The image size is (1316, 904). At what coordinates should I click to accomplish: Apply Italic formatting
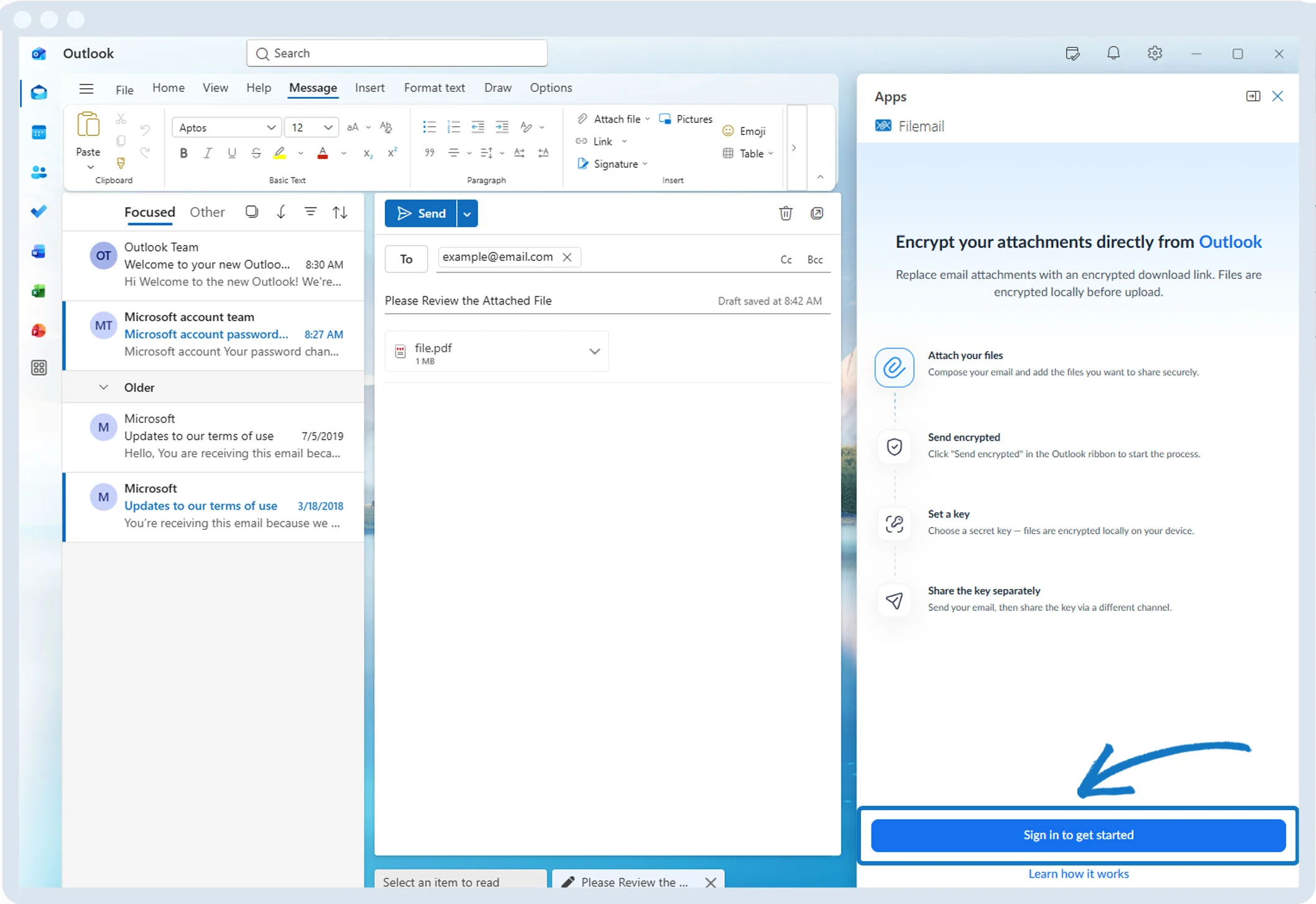(208, 153)
